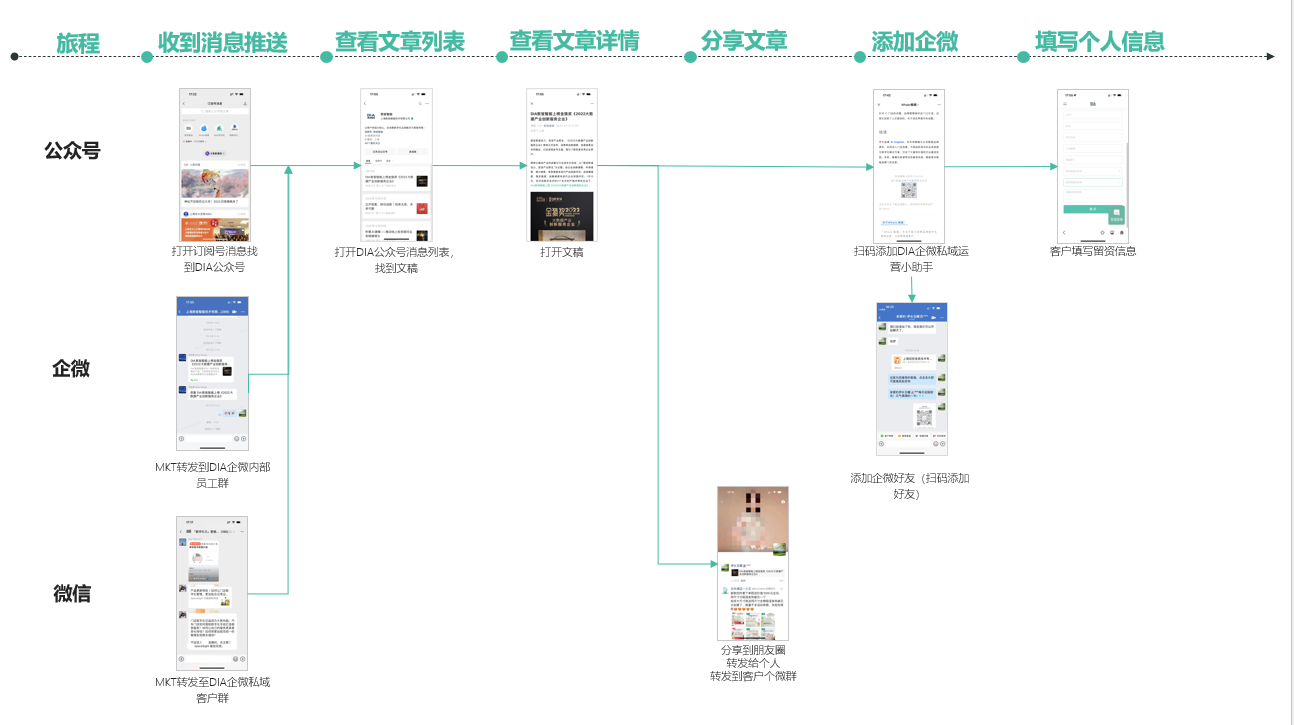Open the Moments share phone screenshot
Image resolution: width=1294 pixels, height=725 pixels.
coord(753,563)
